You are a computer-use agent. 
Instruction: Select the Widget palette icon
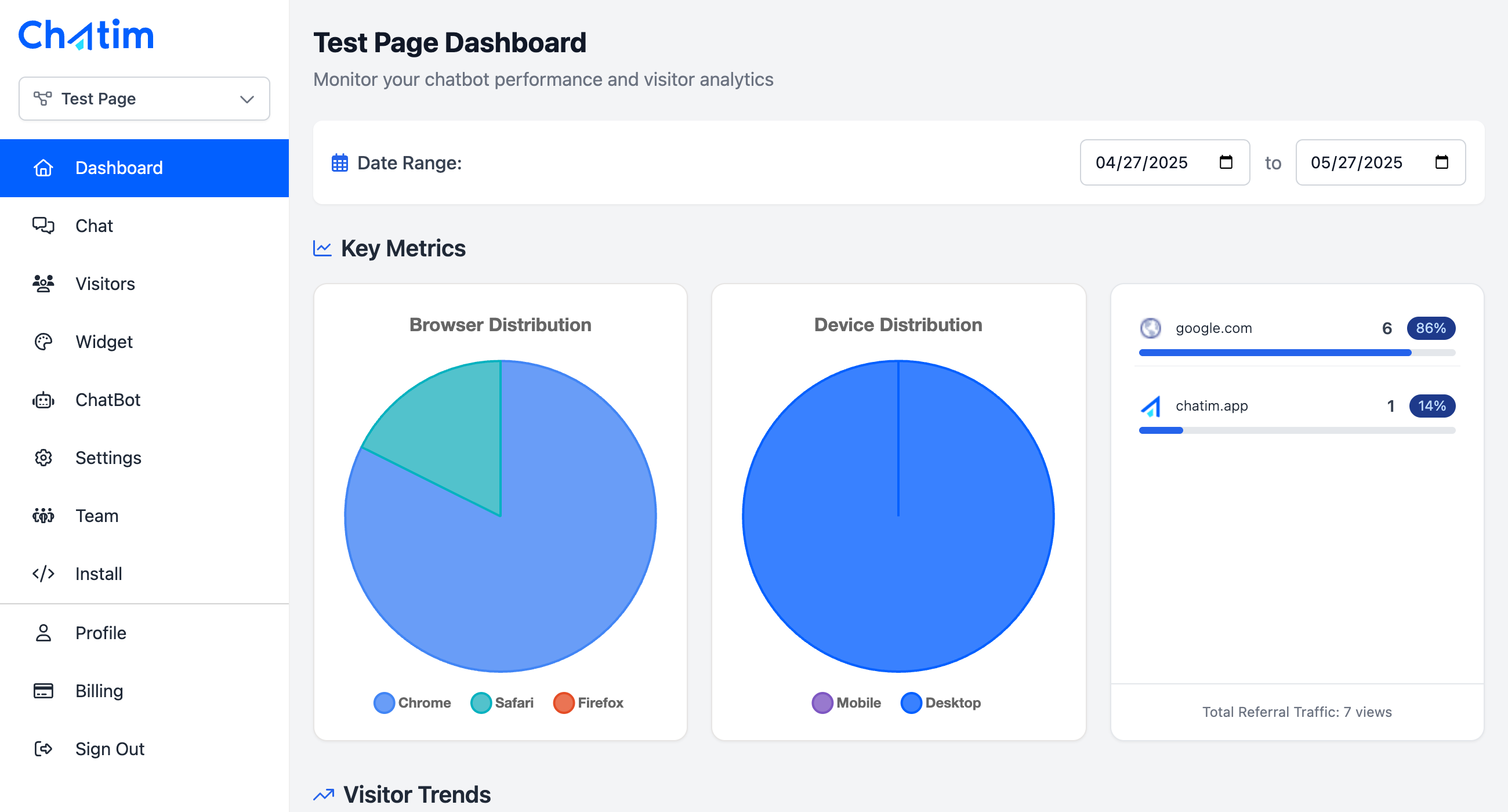click(x=43, y=342)
